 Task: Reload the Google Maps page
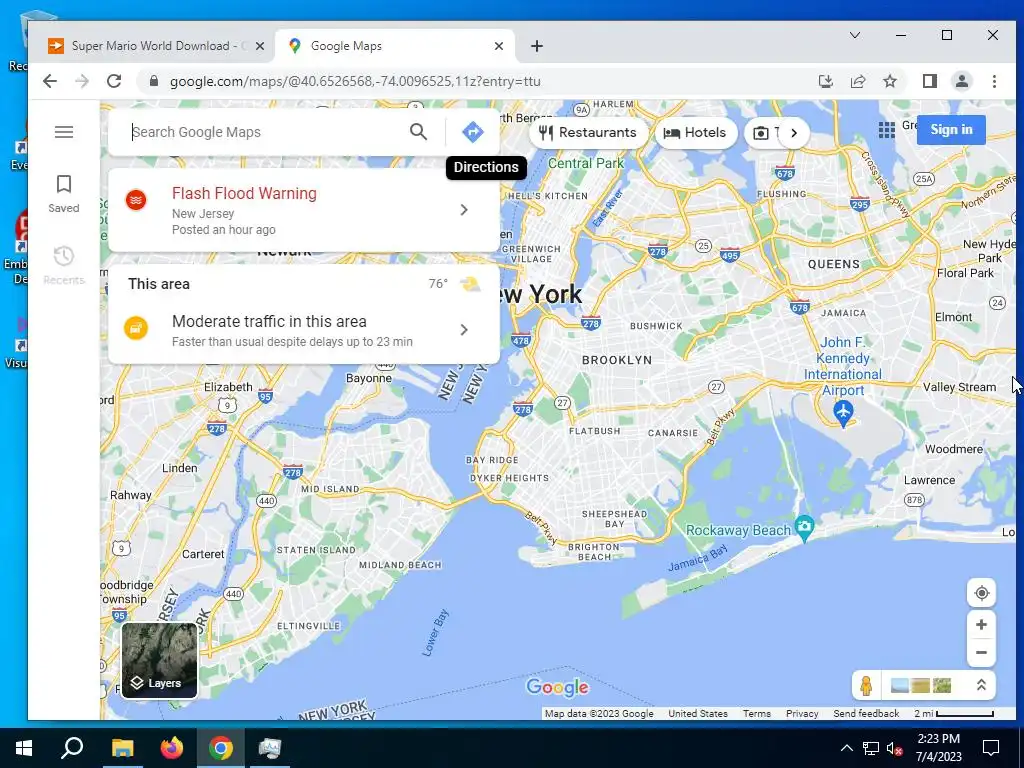(x=114, y=81)
